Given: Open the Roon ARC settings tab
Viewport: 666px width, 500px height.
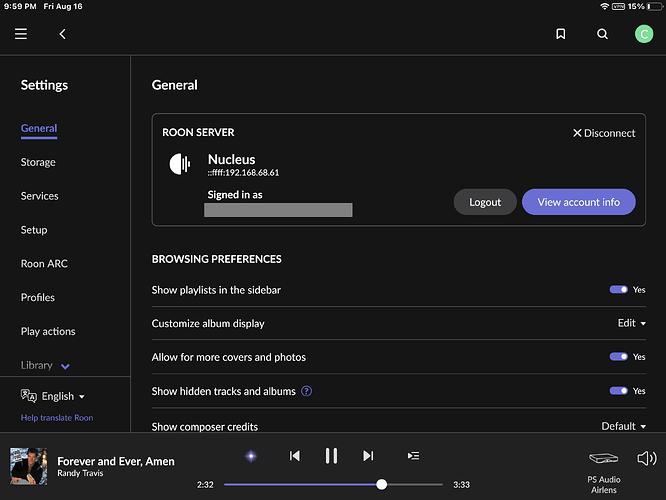Looking at the screenshot, I should click(x=44, y=264).
